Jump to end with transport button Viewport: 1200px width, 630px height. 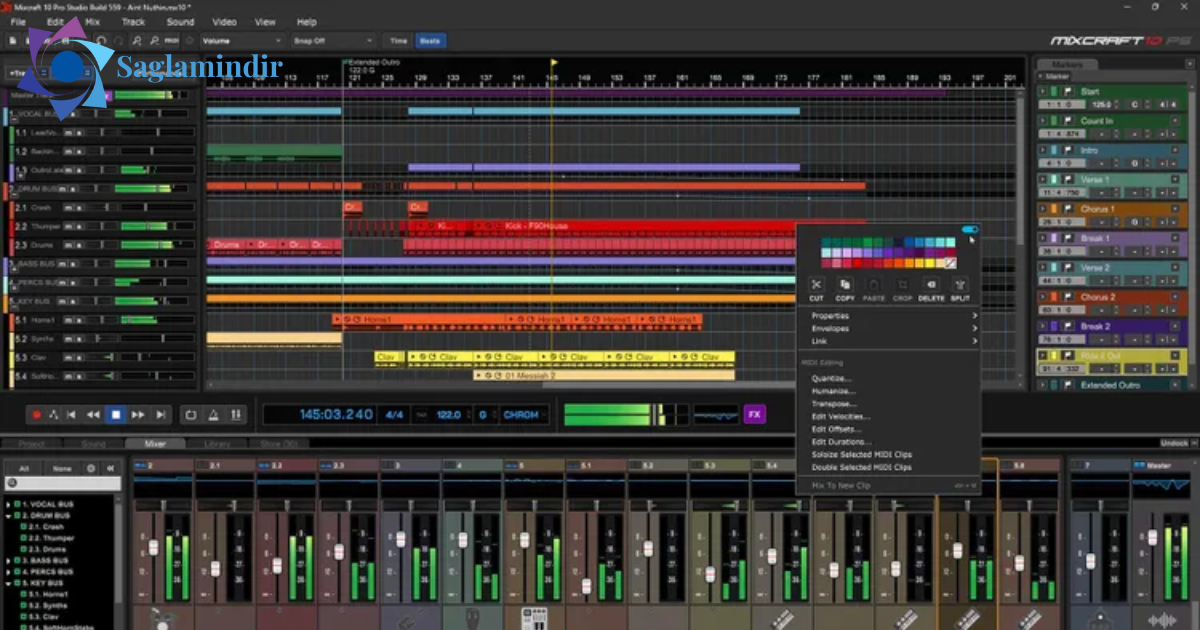coord(159,414)
